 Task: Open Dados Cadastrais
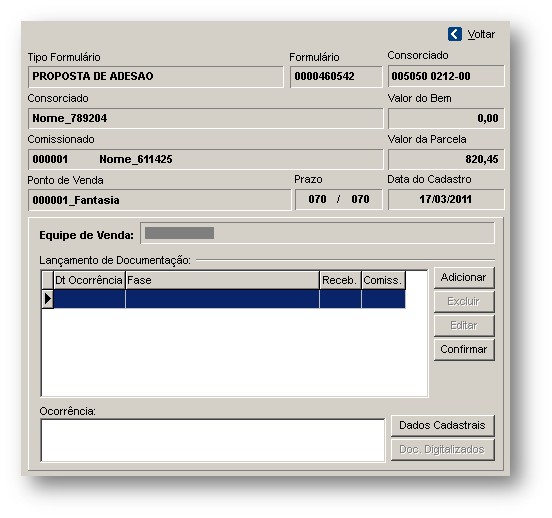443,425
